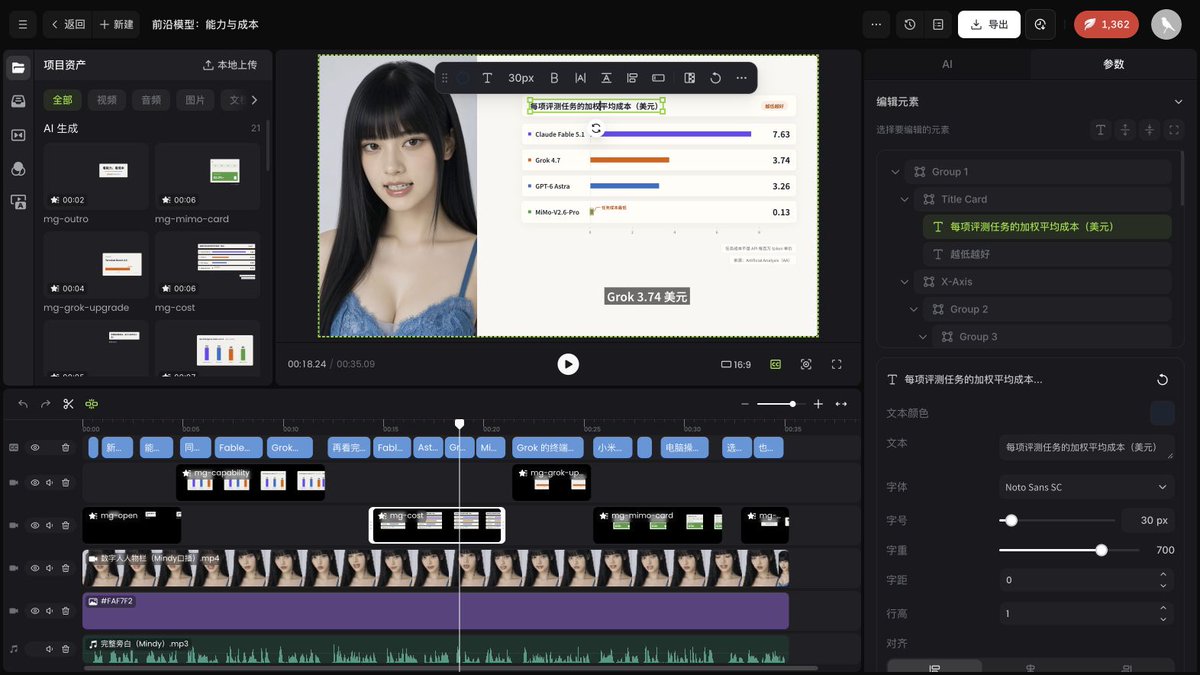This screenshot has width=1200, height=675.
Task: Select the scissors split tool in timeline
Action: tap(68, 404)
